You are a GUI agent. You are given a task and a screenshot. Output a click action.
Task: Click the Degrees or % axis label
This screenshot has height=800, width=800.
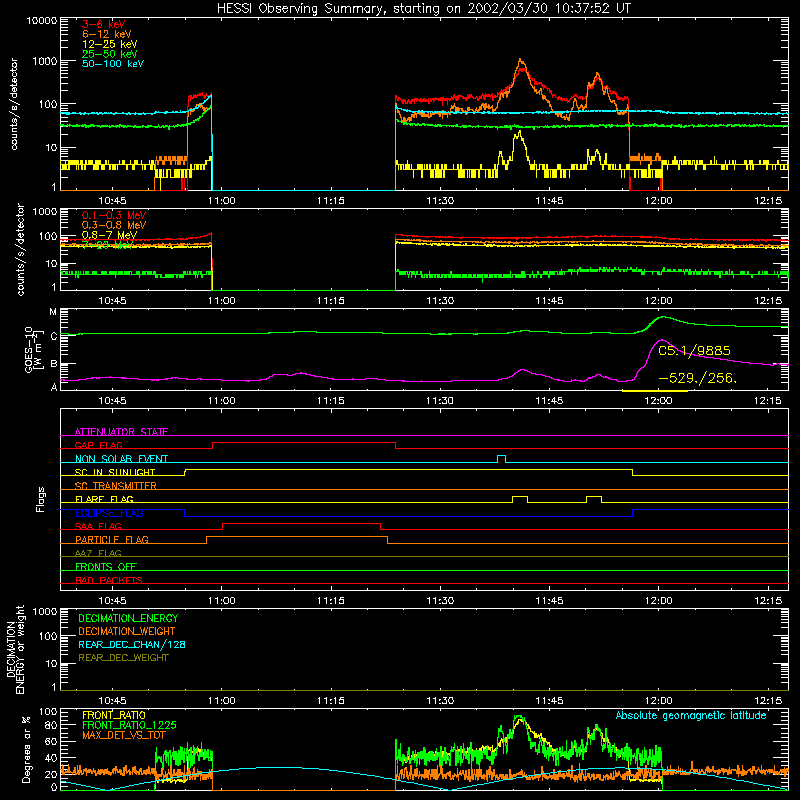(x=26, y=750)
